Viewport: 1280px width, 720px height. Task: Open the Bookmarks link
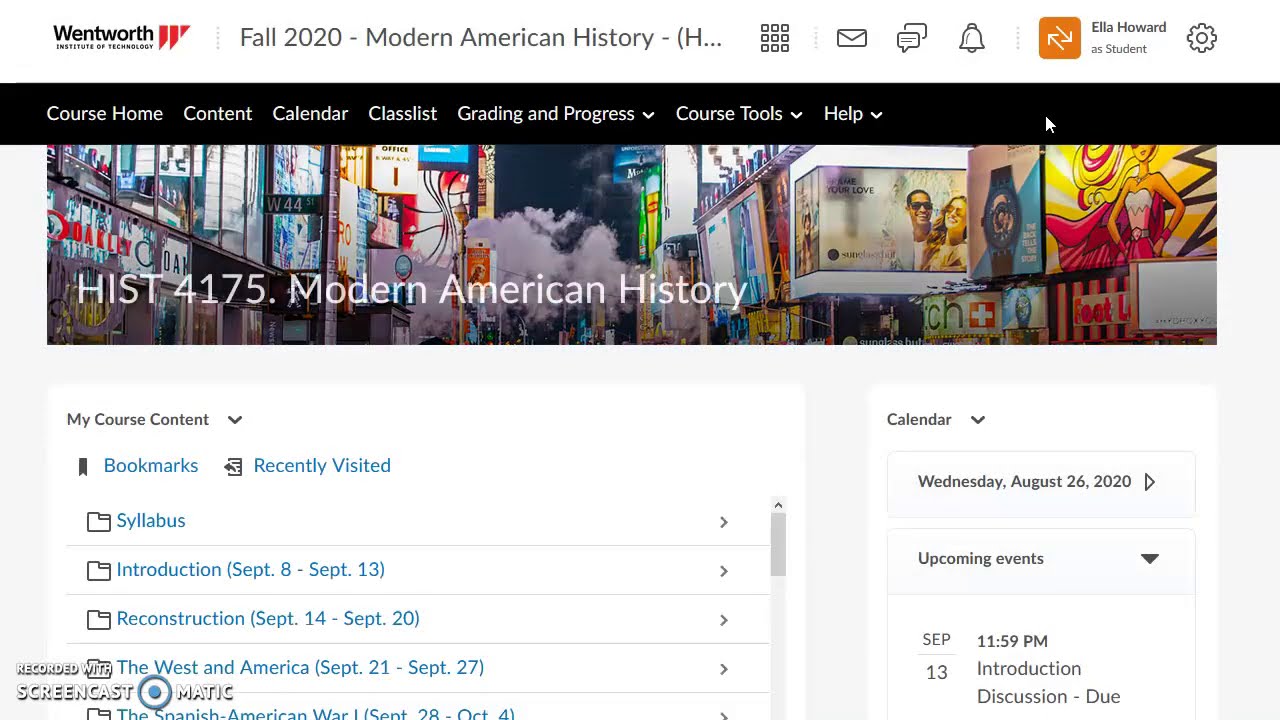[x=151, y=466]
